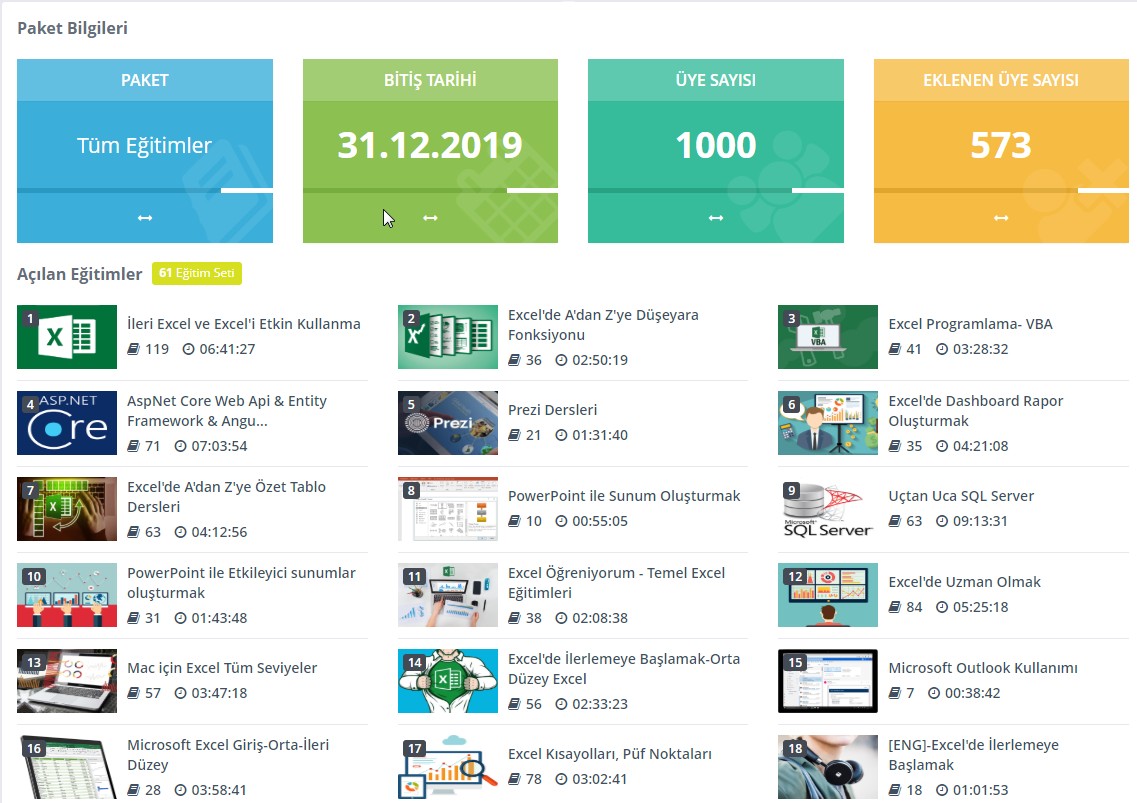The width and height of the screenshot is (1137, 803).
Task: Select PowerPoint ile Sunum Oluşturmak title
Action: (623, 496)
